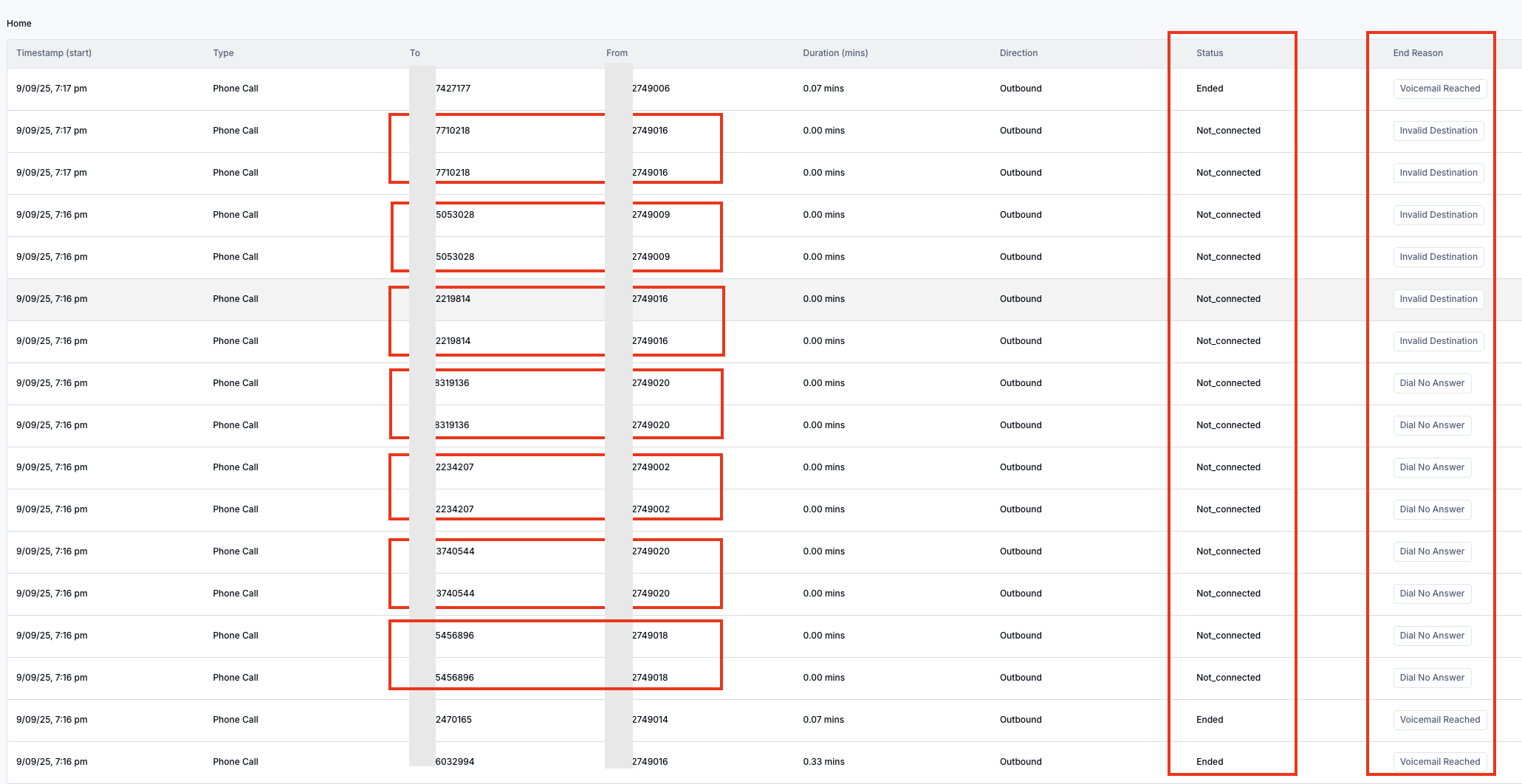Select the Status column header

pyautogui.click(x=1210, y=53)
